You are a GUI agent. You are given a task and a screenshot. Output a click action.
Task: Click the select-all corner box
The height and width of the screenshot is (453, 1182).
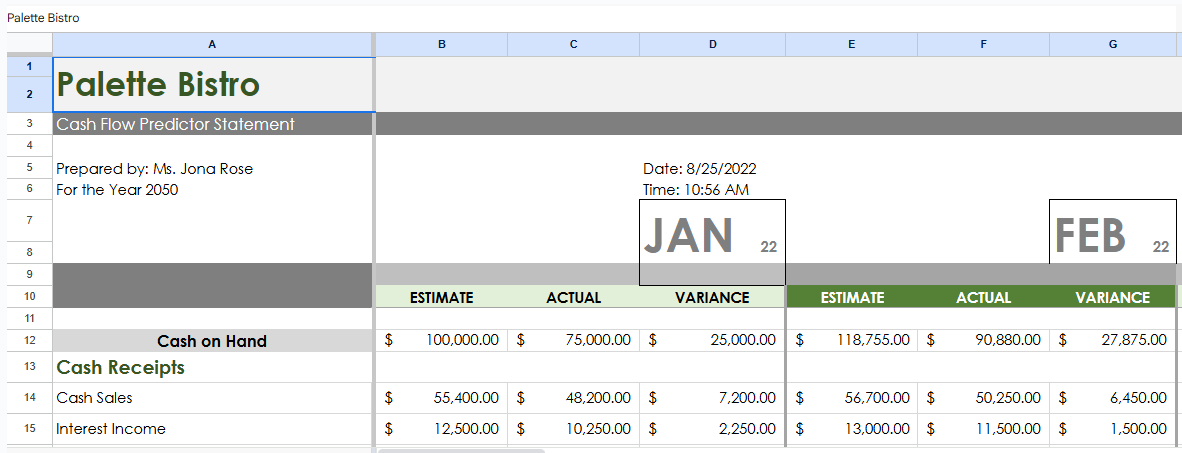(29, 44)
